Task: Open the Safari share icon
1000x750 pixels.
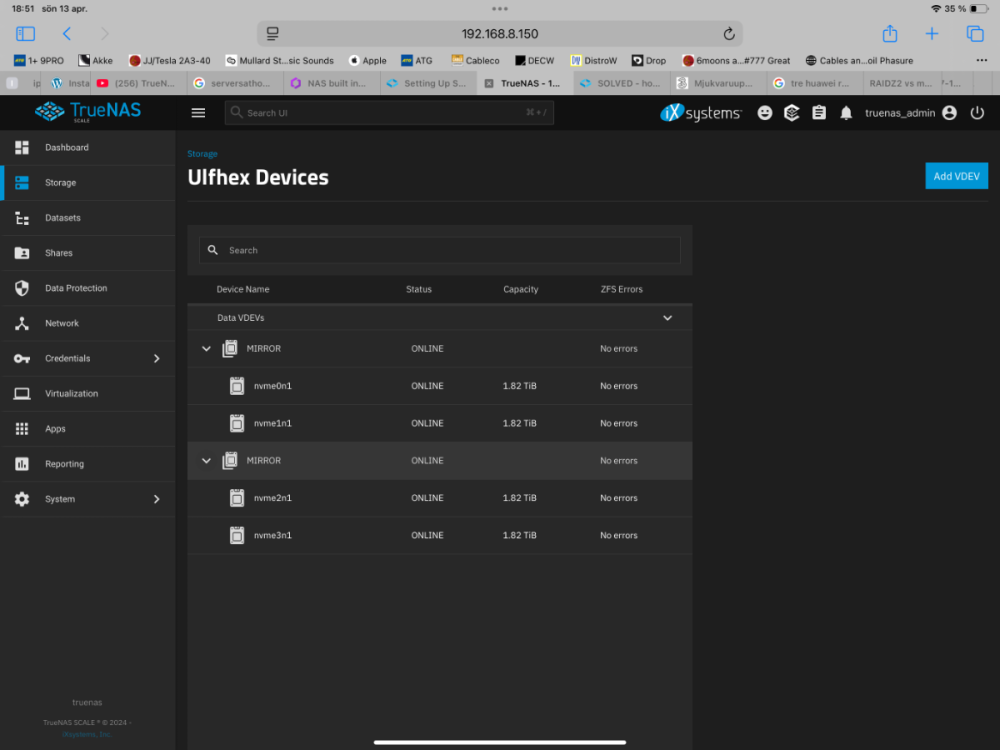Action: point(889,34)
